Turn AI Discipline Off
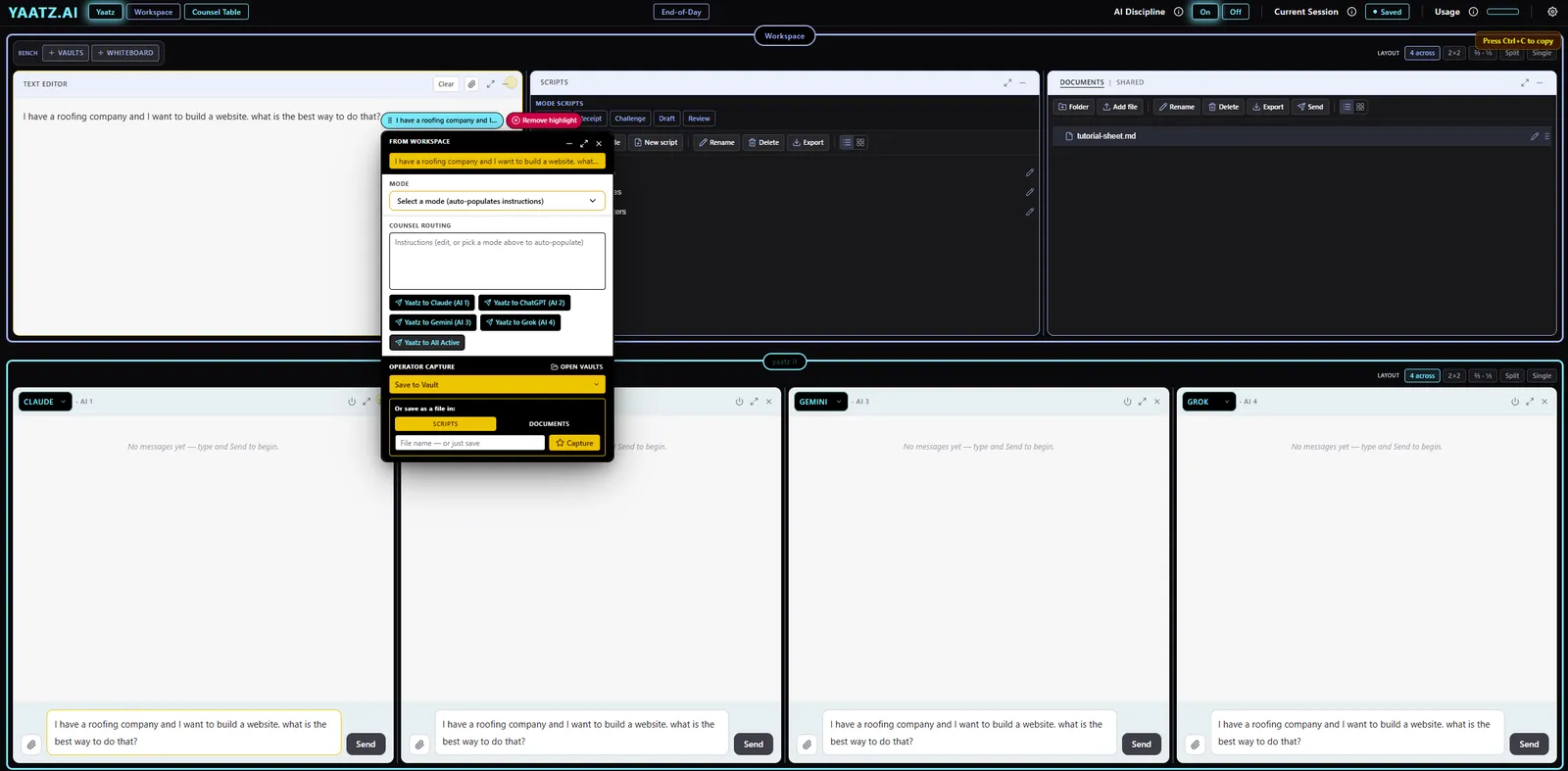The width and height of the screenshot is (1568, 771). pyautogui.click(x=1236, y=12)
